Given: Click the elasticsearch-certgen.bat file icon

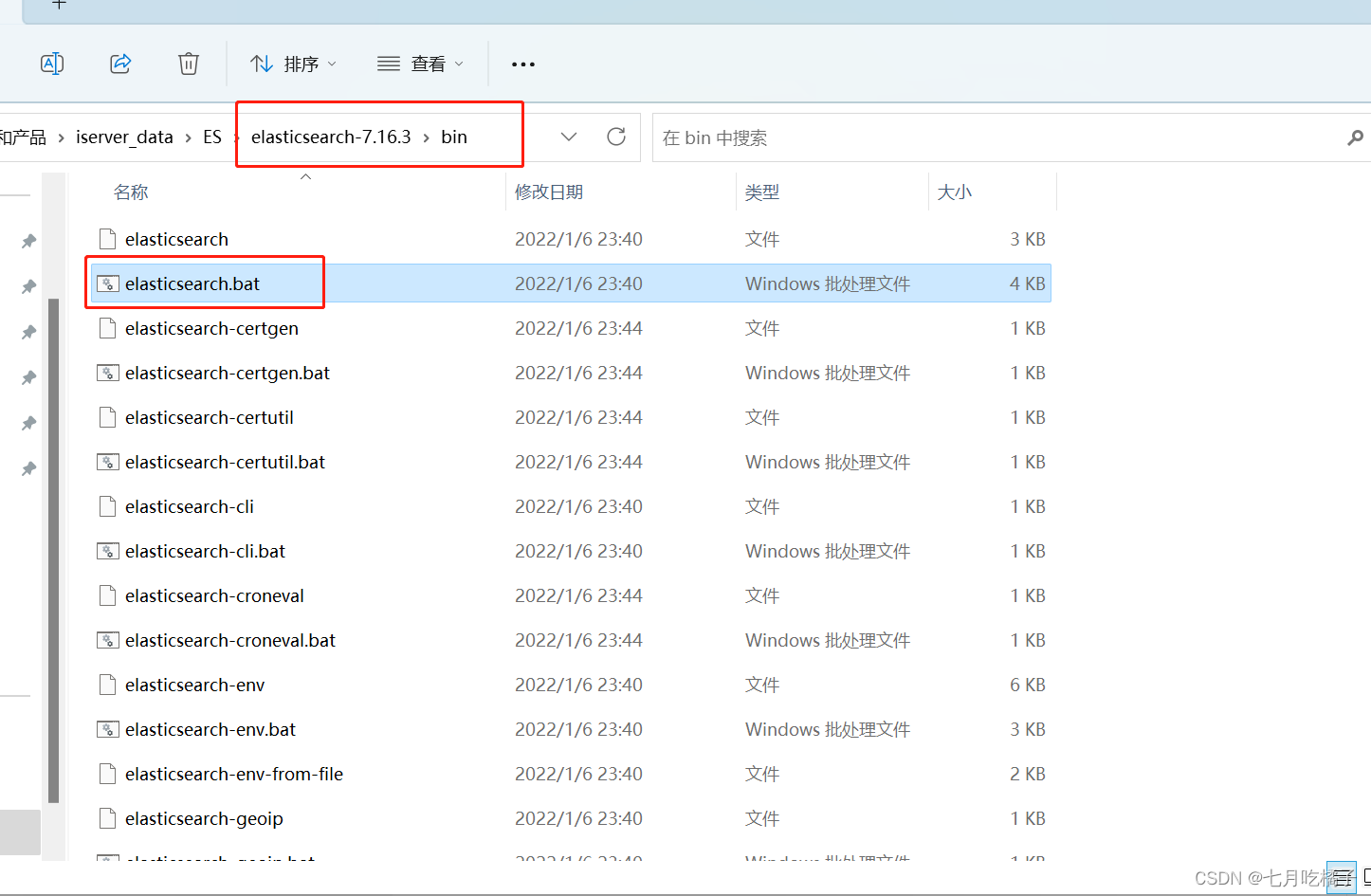Looking at the screenshot, I should coord(108,373).
